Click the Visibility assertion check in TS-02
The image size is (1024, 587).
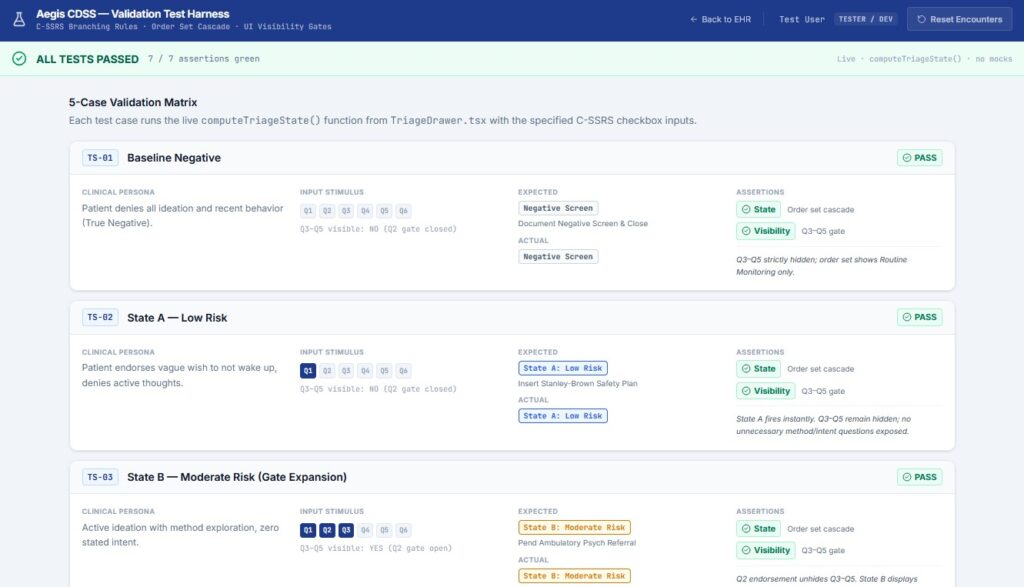(x=765, y=391)
